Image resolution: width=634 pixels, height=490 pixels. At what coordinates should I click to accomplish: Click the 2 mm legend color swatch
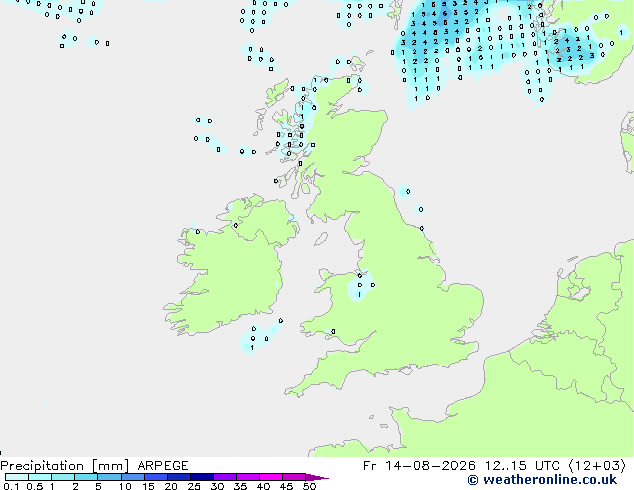click(x=86, y=477)
